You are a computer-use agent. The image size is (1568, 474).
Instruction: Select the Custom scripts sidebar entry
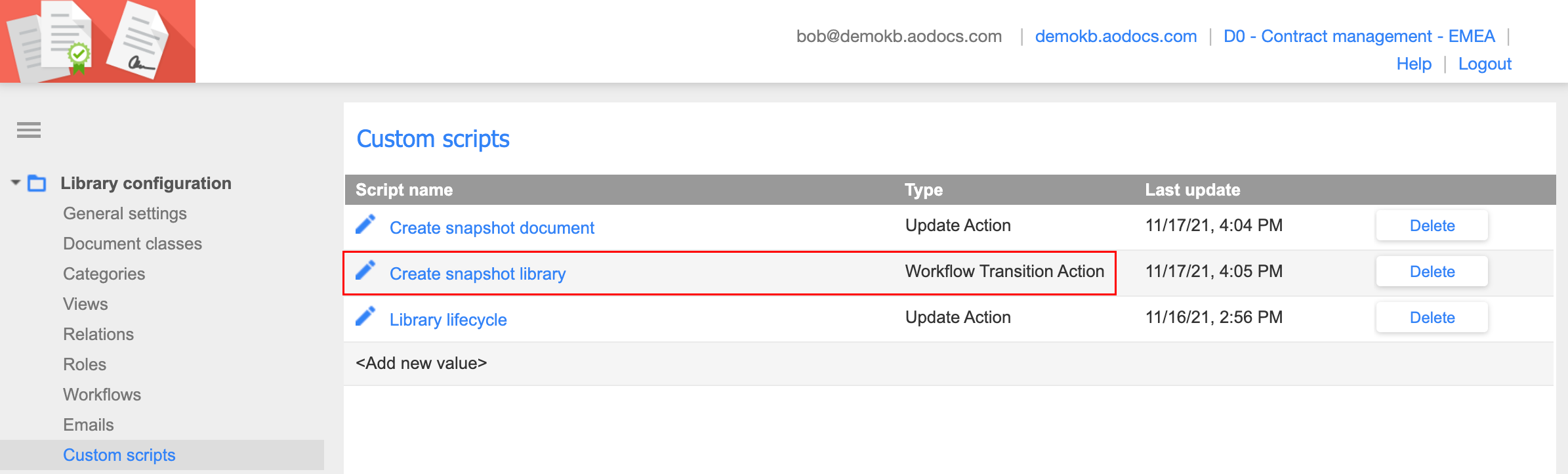pyautogui.click(x=119, y=454)
